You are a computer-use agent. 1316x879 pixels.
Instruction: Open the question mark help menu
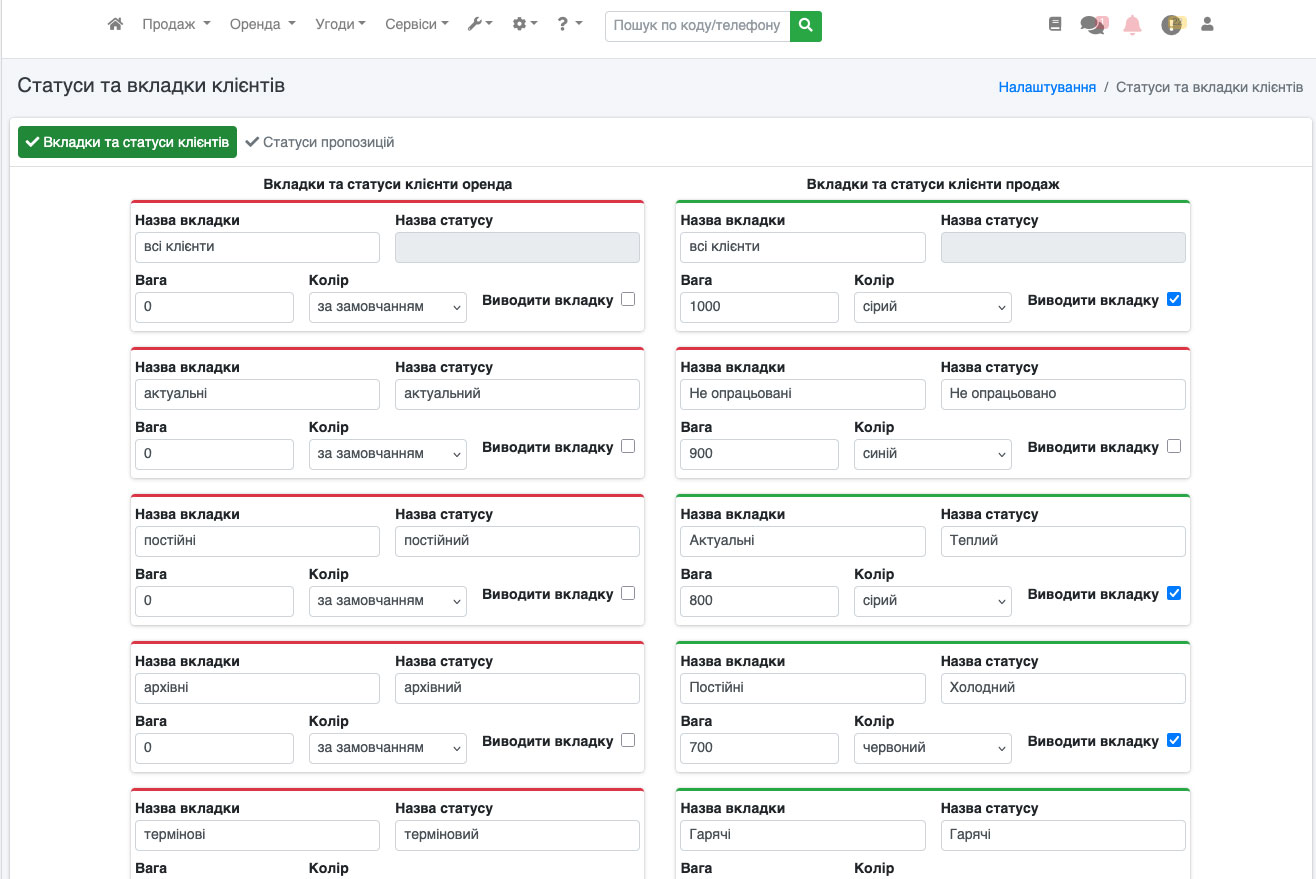tap(570, 25)
